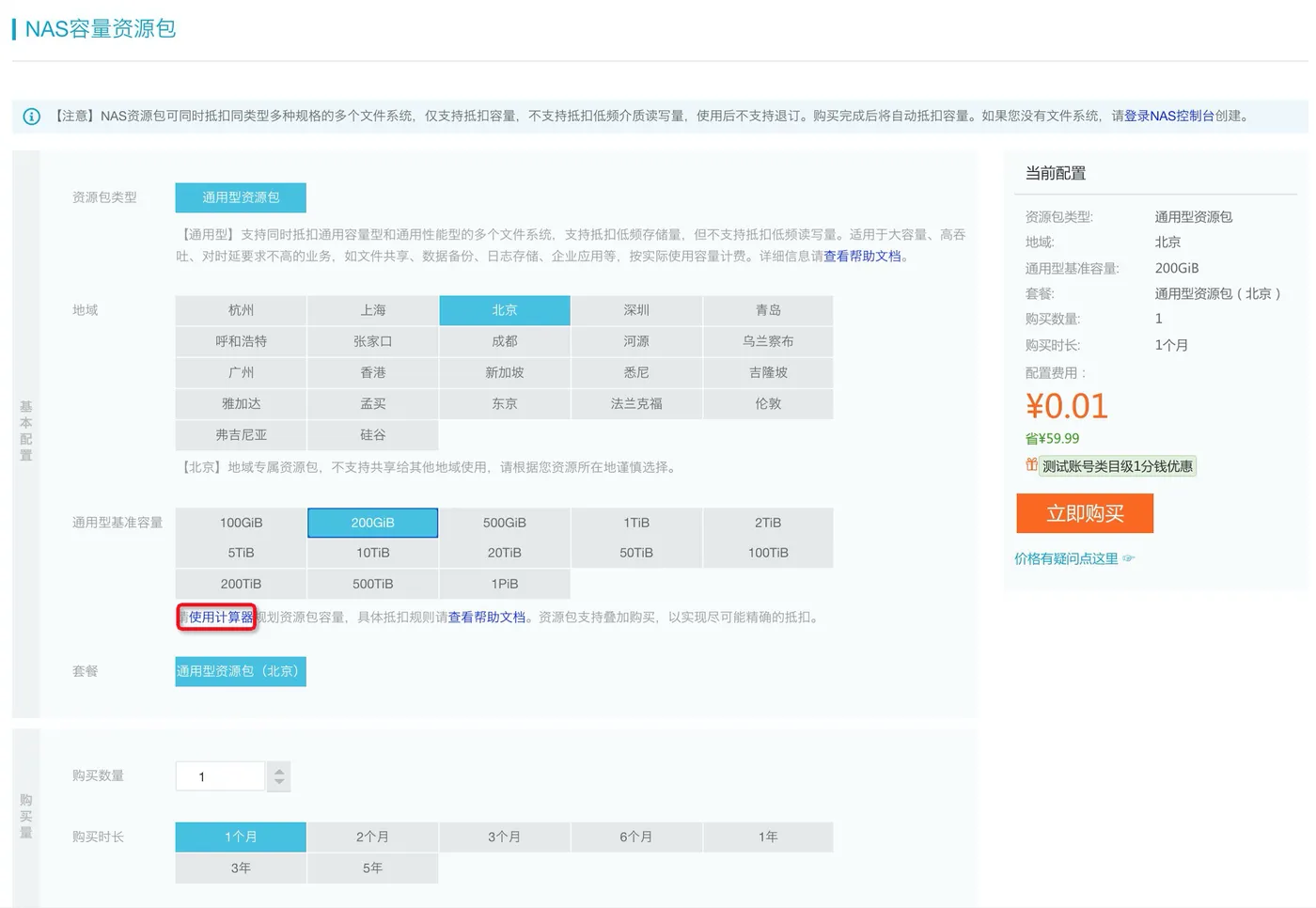1316x908 pixels.
Task: Open 查看帮助文档 link in capacity note
Action: (487, 618)
